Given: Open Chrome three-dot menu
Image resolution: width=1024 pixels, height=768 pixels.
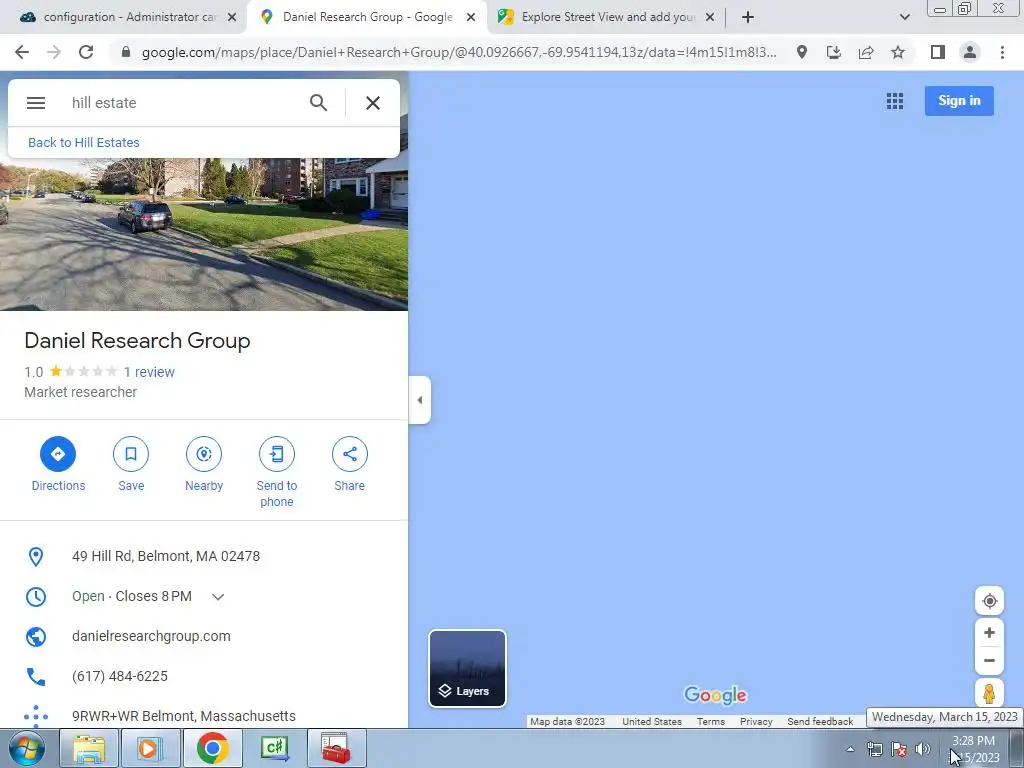Looking at the screenshot, I should tap(1002, 52).
